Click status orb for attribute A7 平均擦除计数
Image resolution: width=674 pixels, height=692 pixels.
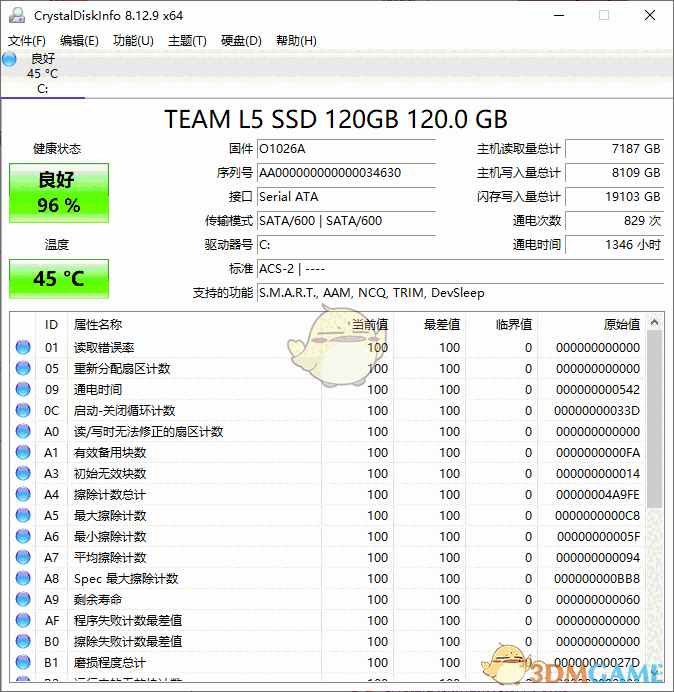23,557
